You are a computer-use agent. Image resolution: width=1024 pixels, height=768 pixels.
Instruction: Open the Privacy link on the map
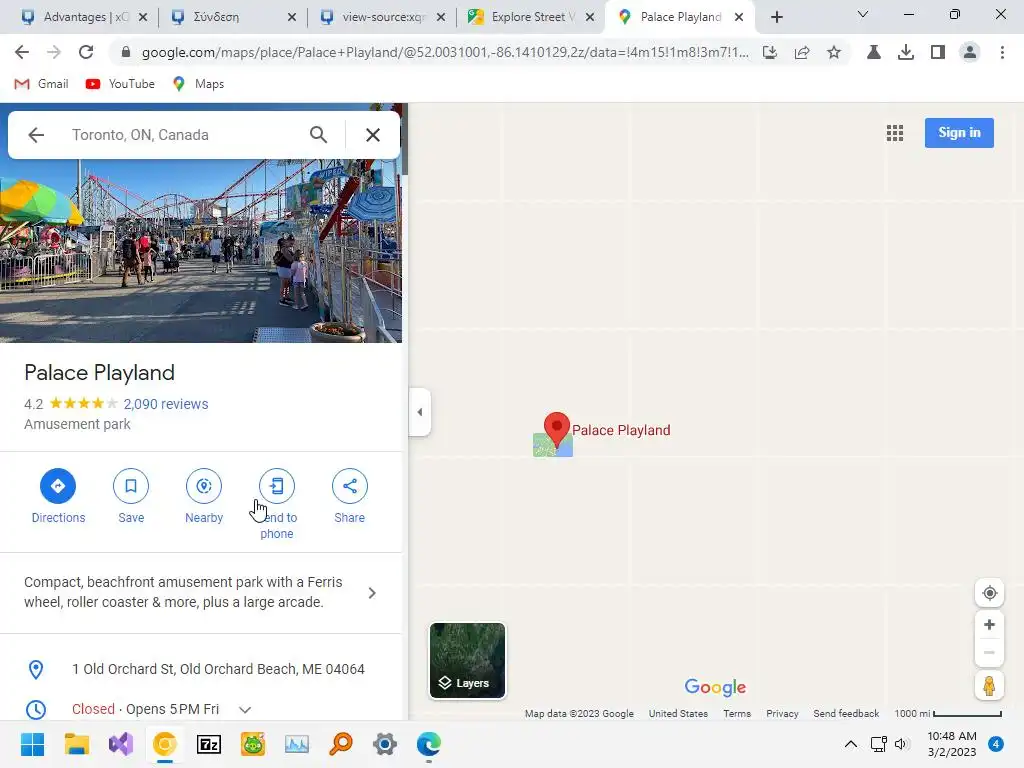782,714
